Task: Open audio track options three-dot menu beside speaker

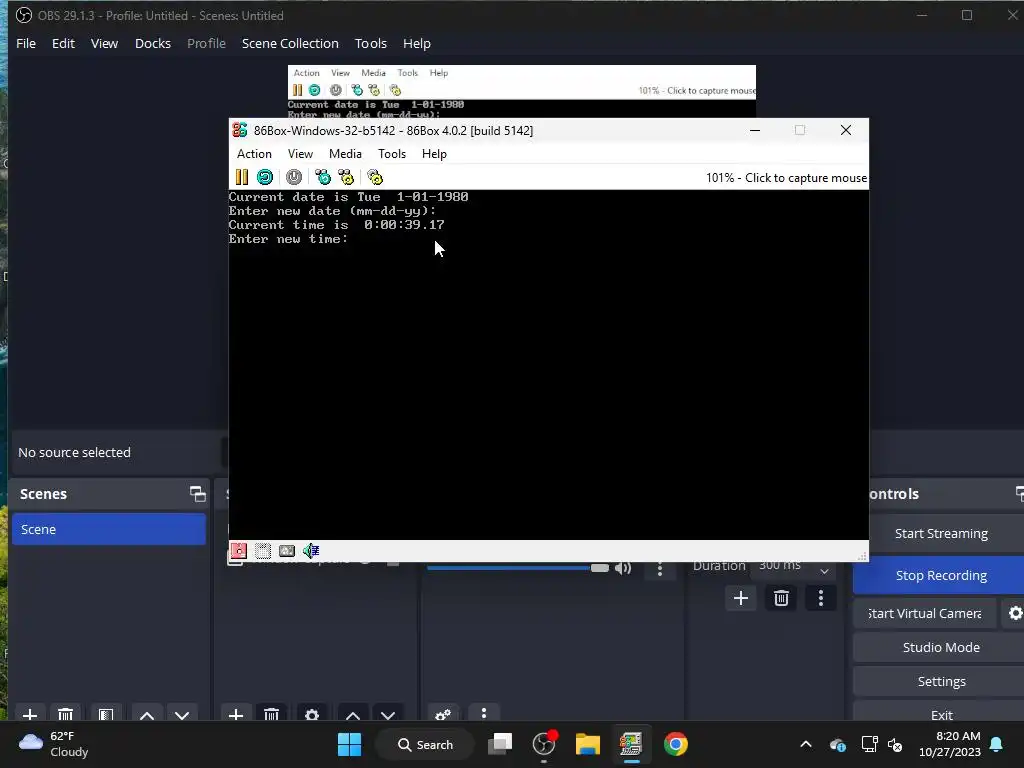Action: (660, 568)
